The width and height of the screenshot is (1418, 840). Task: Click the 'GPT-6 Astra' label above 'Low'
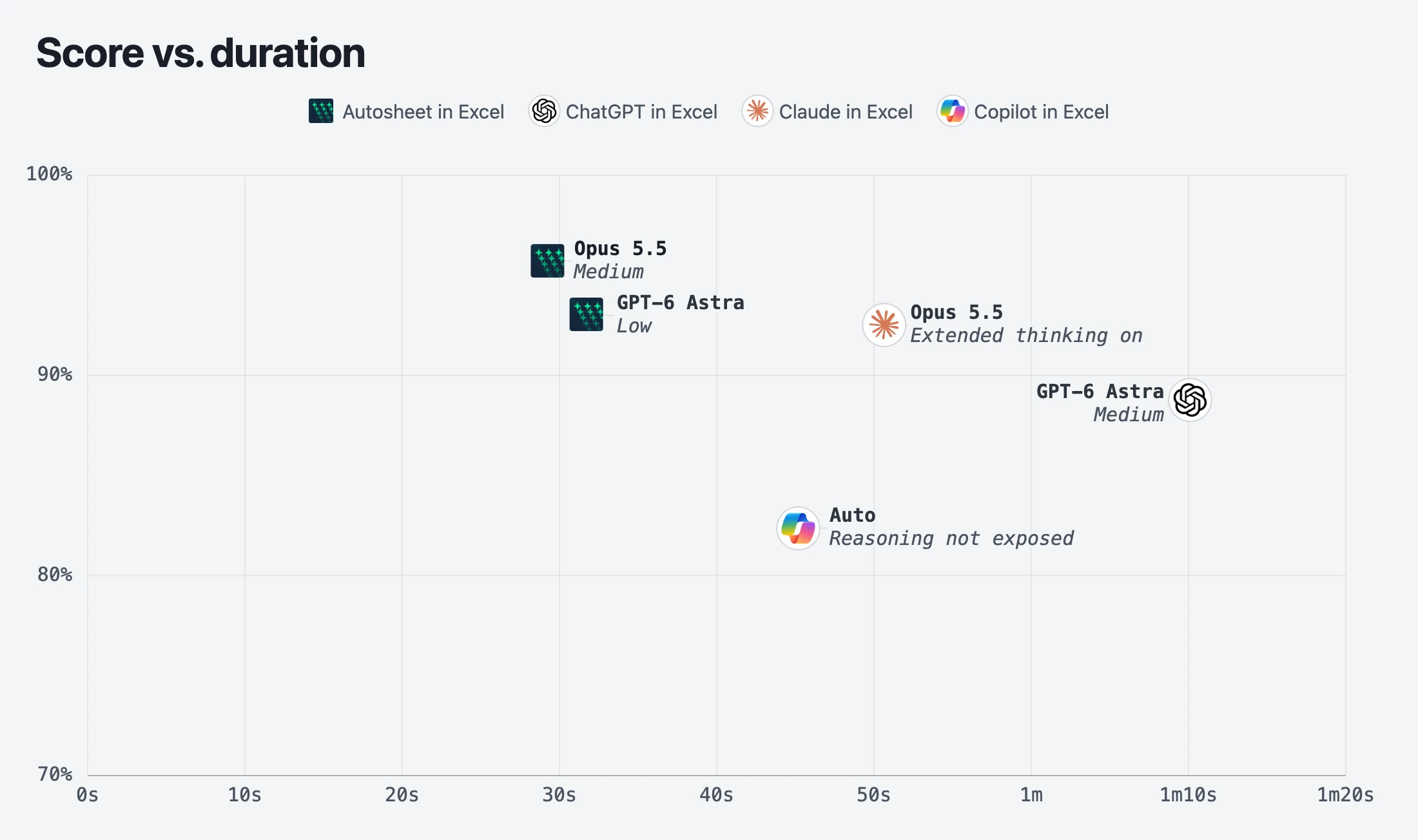pyautogui.click(x=680, y=303)
